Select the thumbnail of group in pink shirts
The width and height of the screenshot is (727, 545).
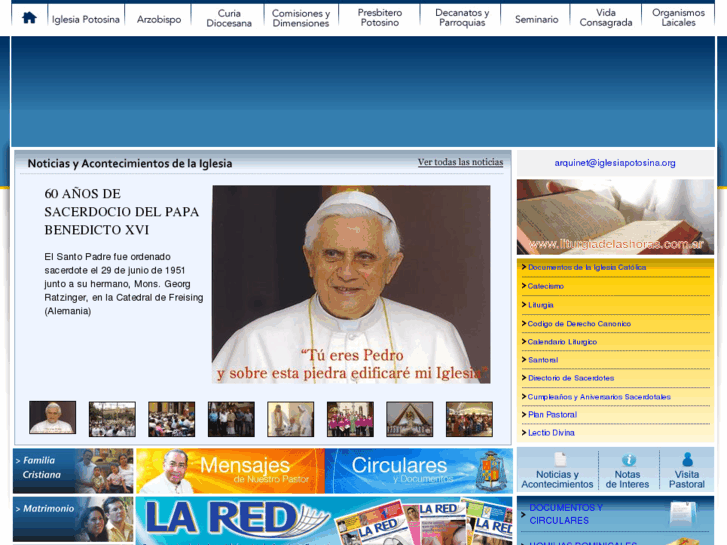click(x=350, y=419)
